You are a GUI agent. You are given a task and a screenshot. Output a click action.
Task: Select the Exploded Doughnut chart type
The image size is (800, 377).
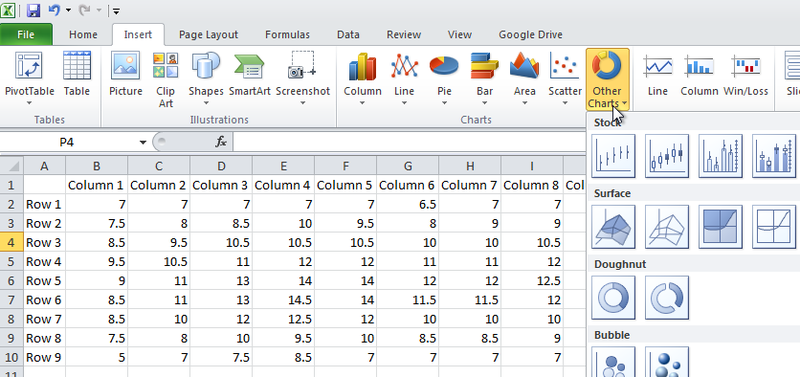[x=667, y=297]
